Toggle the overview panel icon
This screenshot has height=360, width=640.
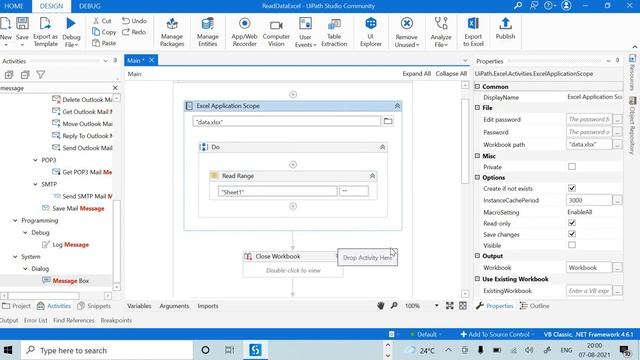463,306
